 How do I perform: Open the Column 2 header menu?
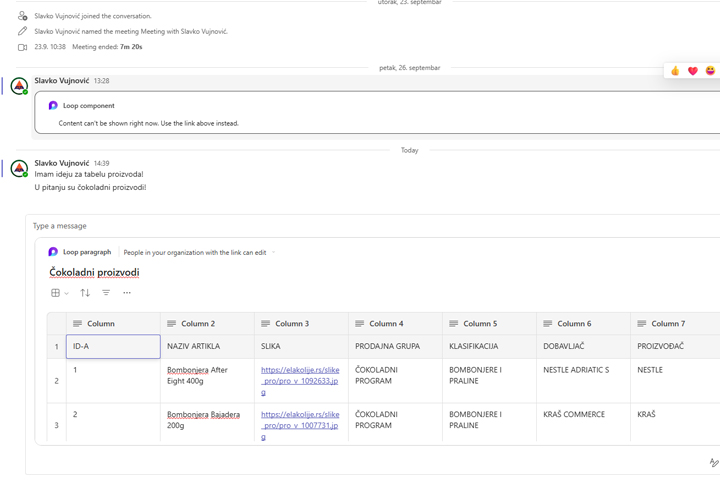197,324
